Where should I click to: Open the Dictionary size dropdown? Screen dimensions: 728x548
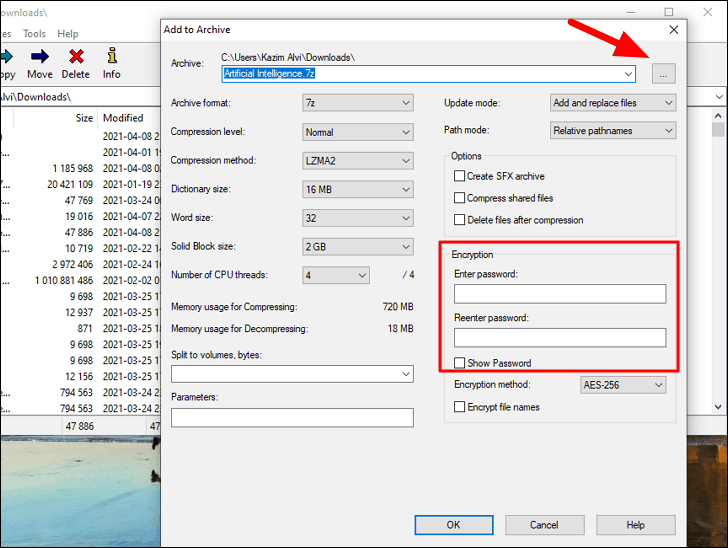pos(358,189)
